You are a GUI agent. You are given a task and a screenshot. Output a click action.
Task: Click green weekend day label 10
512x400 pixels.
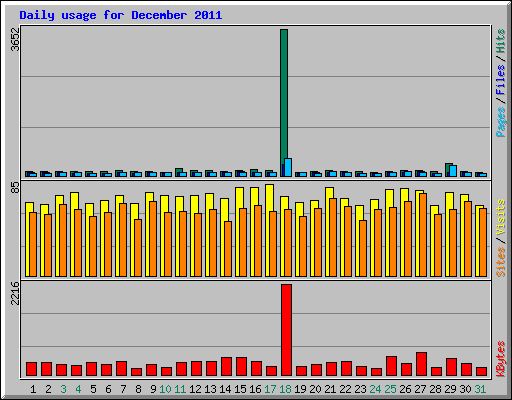(x=165, y=389)
